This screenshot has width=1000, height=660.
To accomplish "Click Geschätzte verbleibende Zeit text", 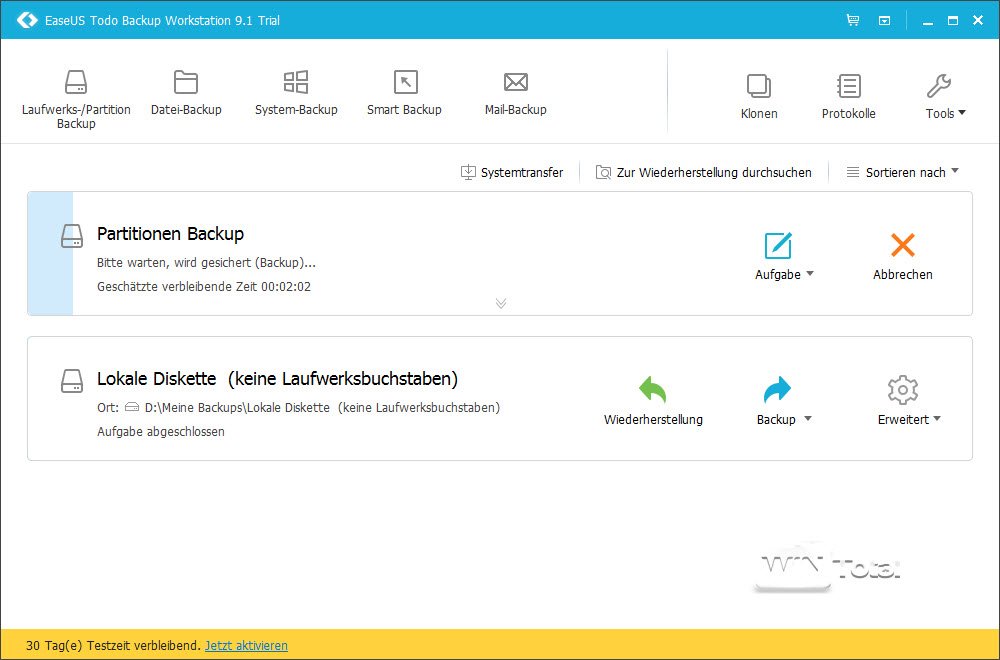I will coord(204,287).
